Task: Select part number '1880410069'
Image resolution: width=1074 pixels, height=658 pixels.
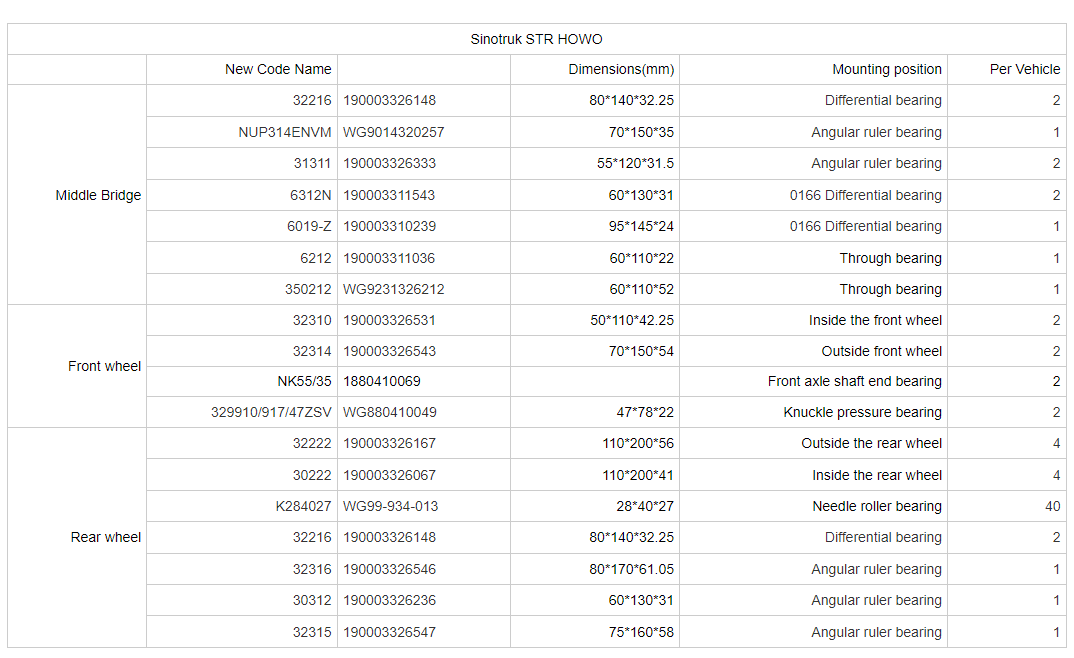Action: 382,381
